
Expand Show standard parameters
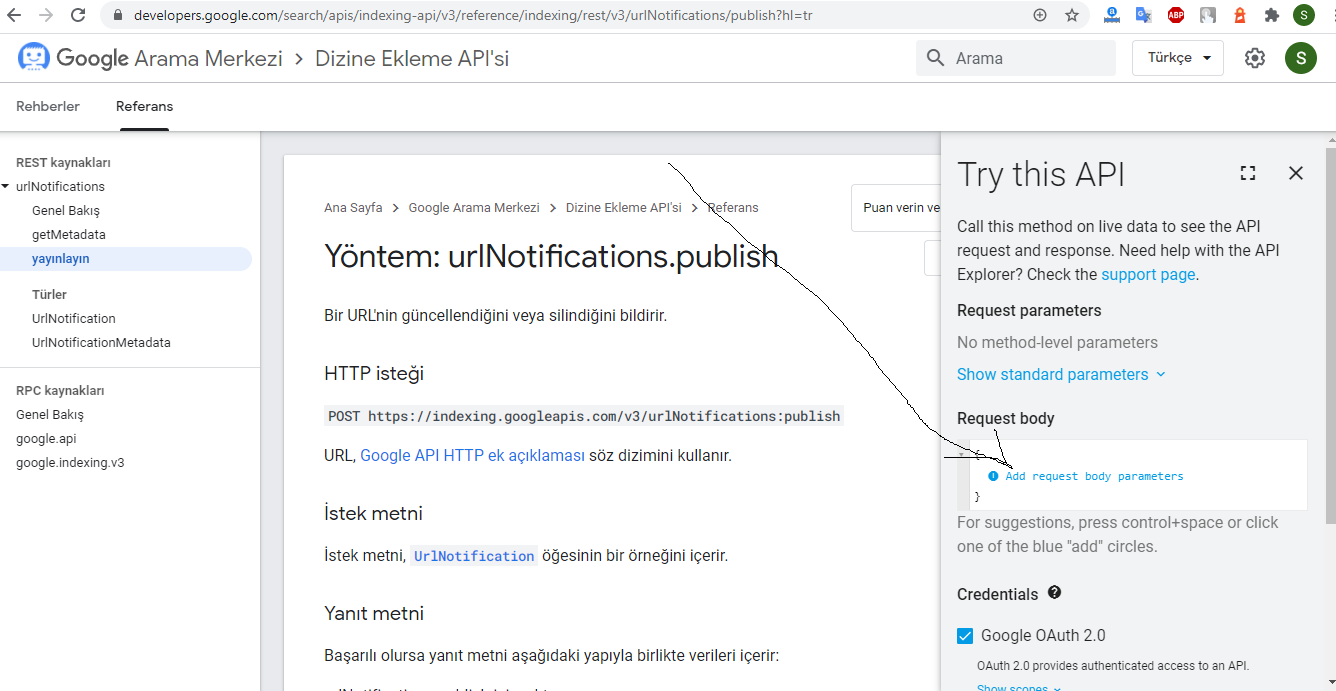click(1062, 374)
